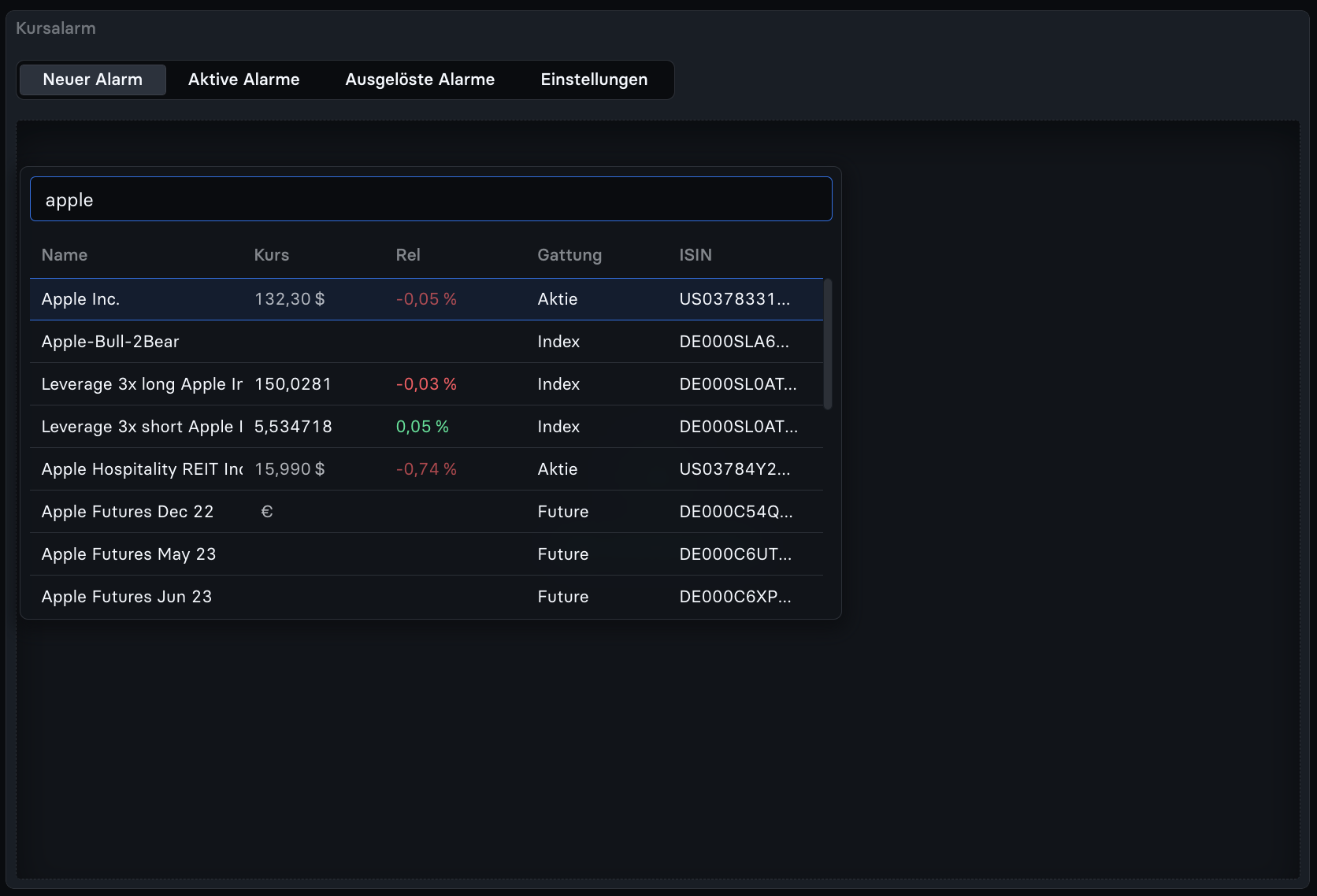Click ISIN DE000C6XP...
Screen dimensions: 1317x896
(736, 597)
